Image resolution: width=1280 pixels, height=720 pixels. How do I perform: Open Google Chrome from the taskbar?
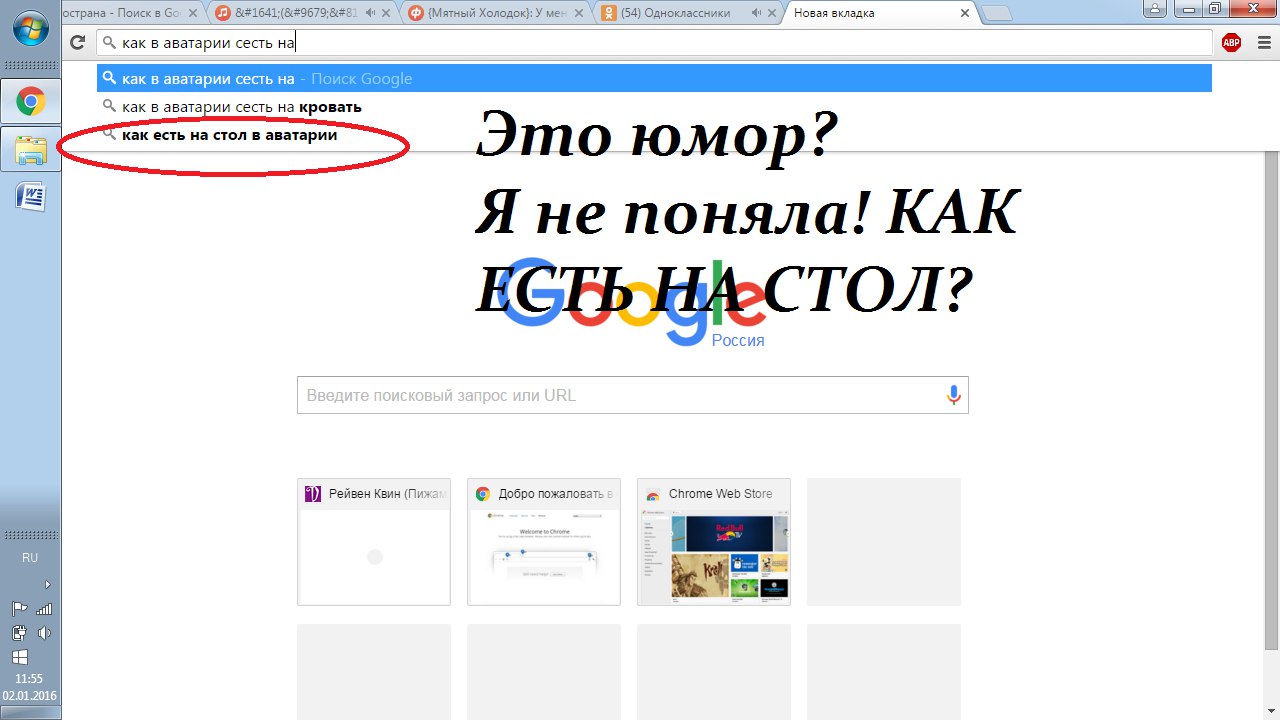[x=31, y=102]
